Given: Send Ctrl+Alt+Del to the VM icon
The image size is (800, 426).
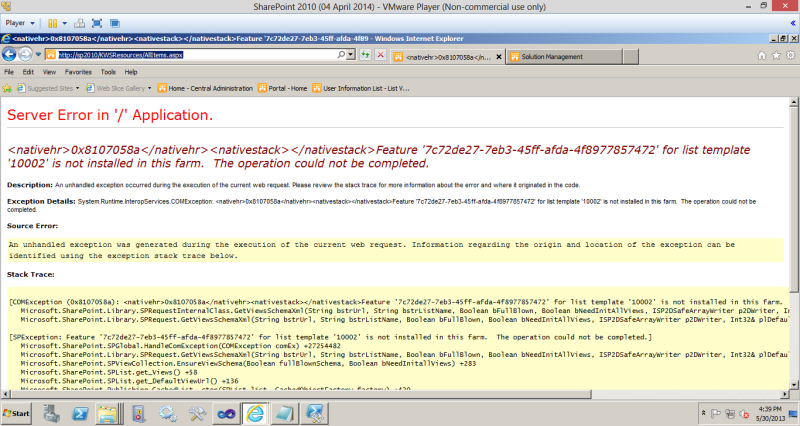Looking at the screenshot, I should 80,23.
